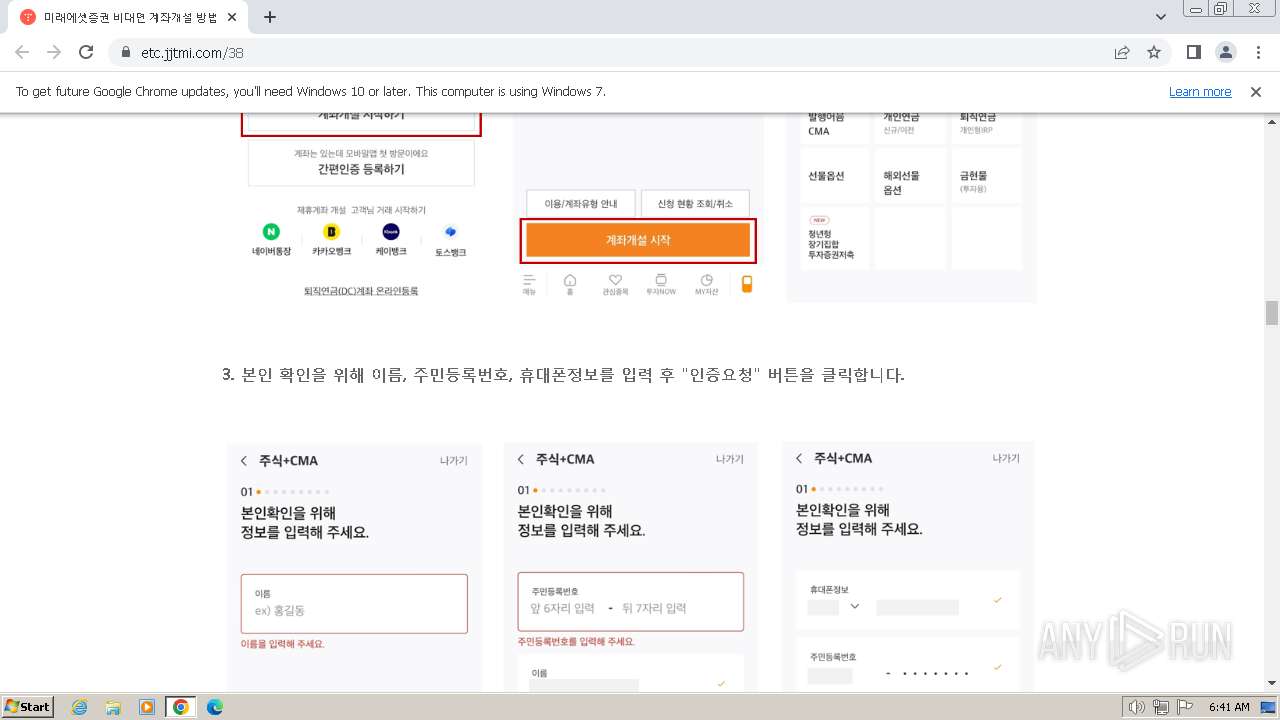Click back chevron in third 주식+CMA screen

798,458
